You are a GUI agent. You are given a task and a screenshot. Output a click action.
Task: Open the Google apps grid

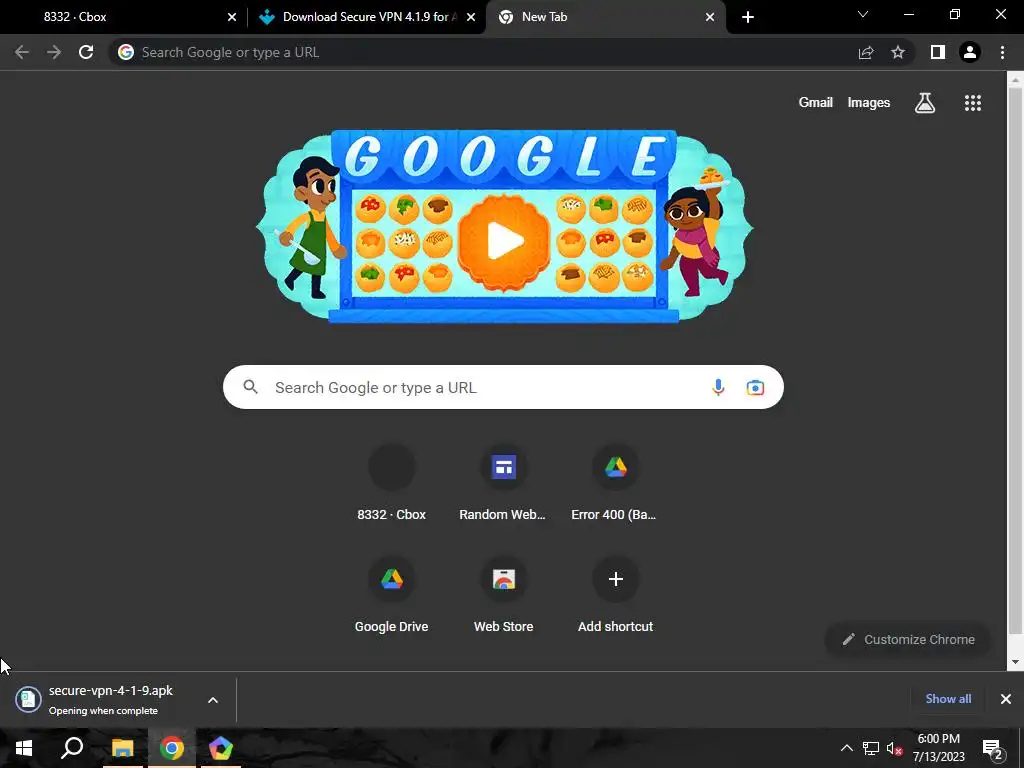click(973, 103)
